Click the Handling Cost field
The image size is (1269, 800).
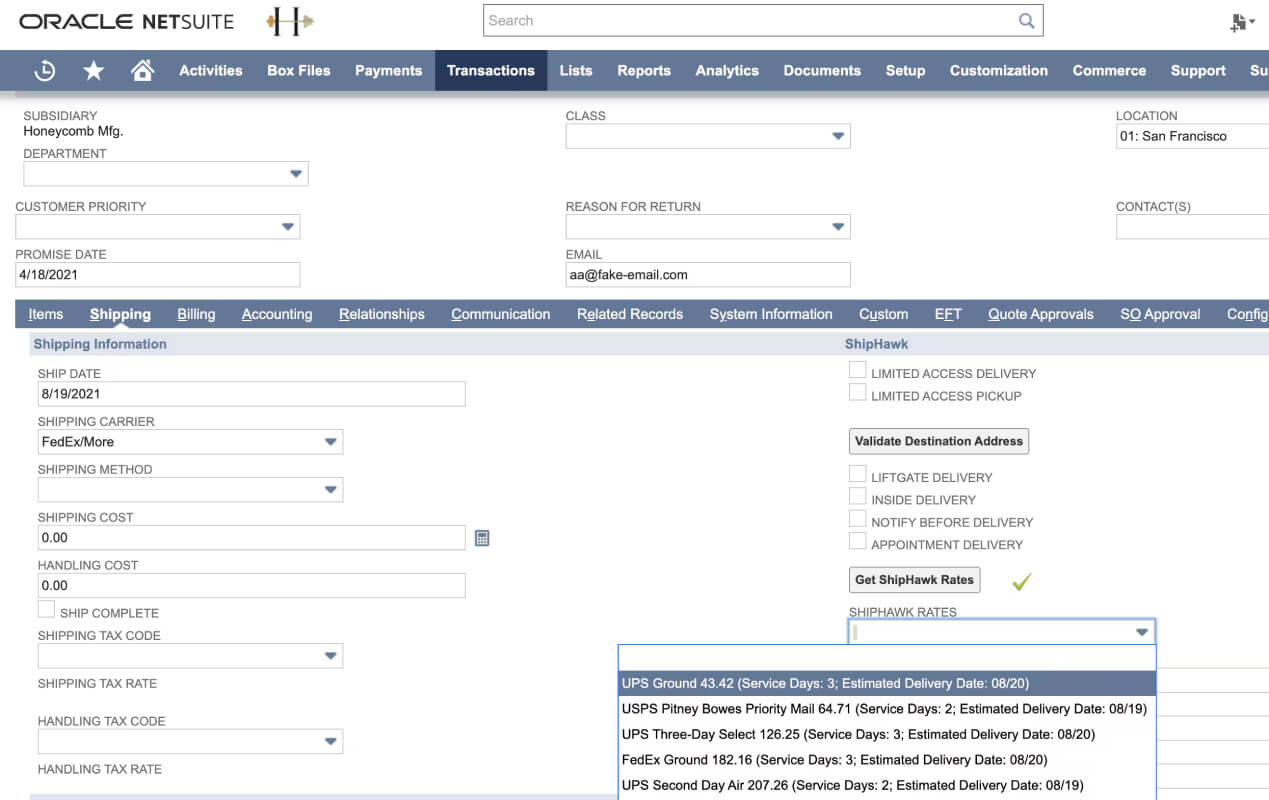(x=252, y=586)
